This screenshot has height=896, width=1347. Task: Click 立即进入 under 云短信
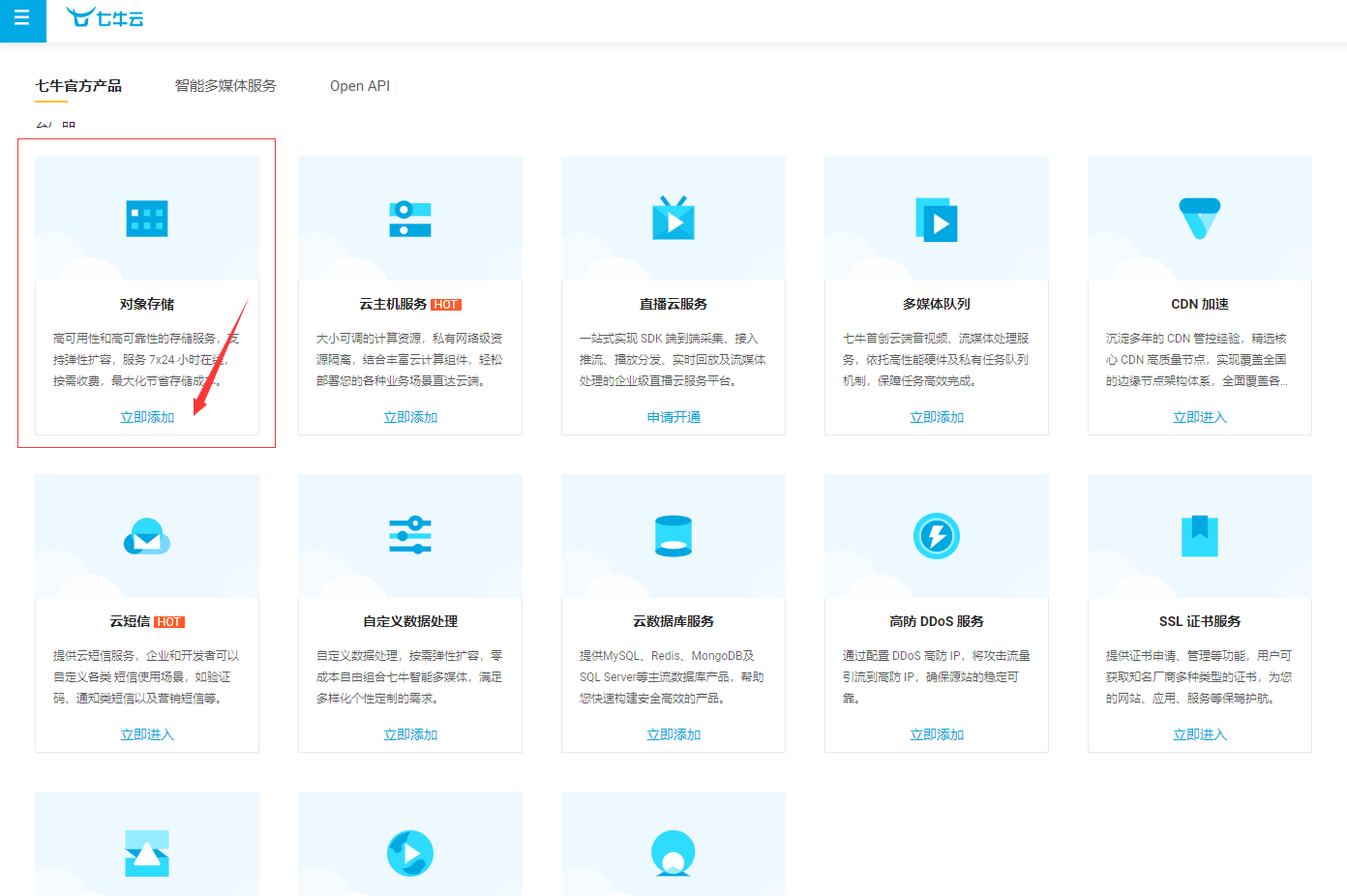[x=147, y=734]
